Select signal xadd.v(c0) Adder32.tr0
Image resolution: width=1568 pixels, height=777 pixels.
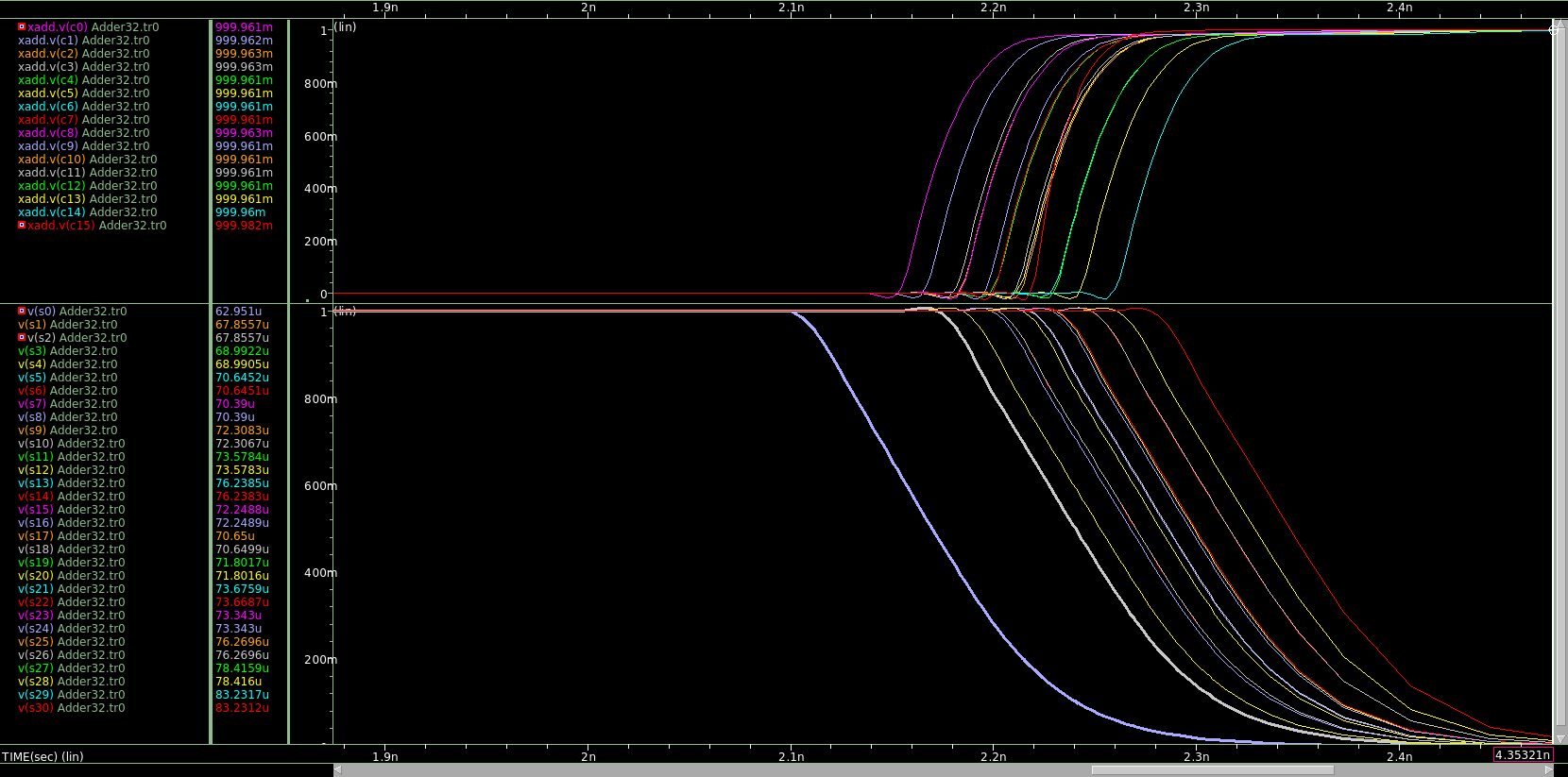click(93, 27)
